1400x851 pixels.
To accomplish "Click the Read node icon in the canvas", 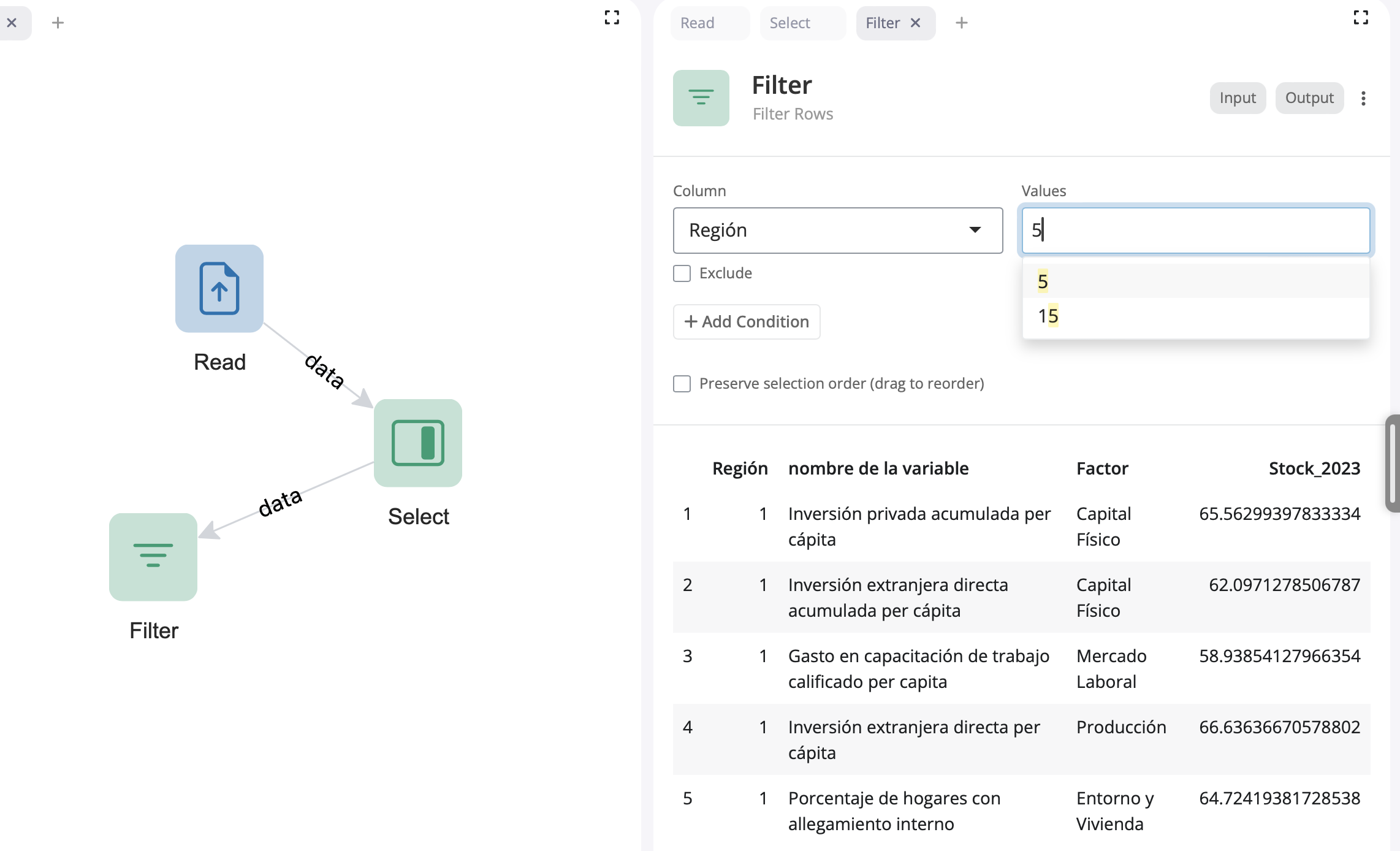I will pos(219,289).
